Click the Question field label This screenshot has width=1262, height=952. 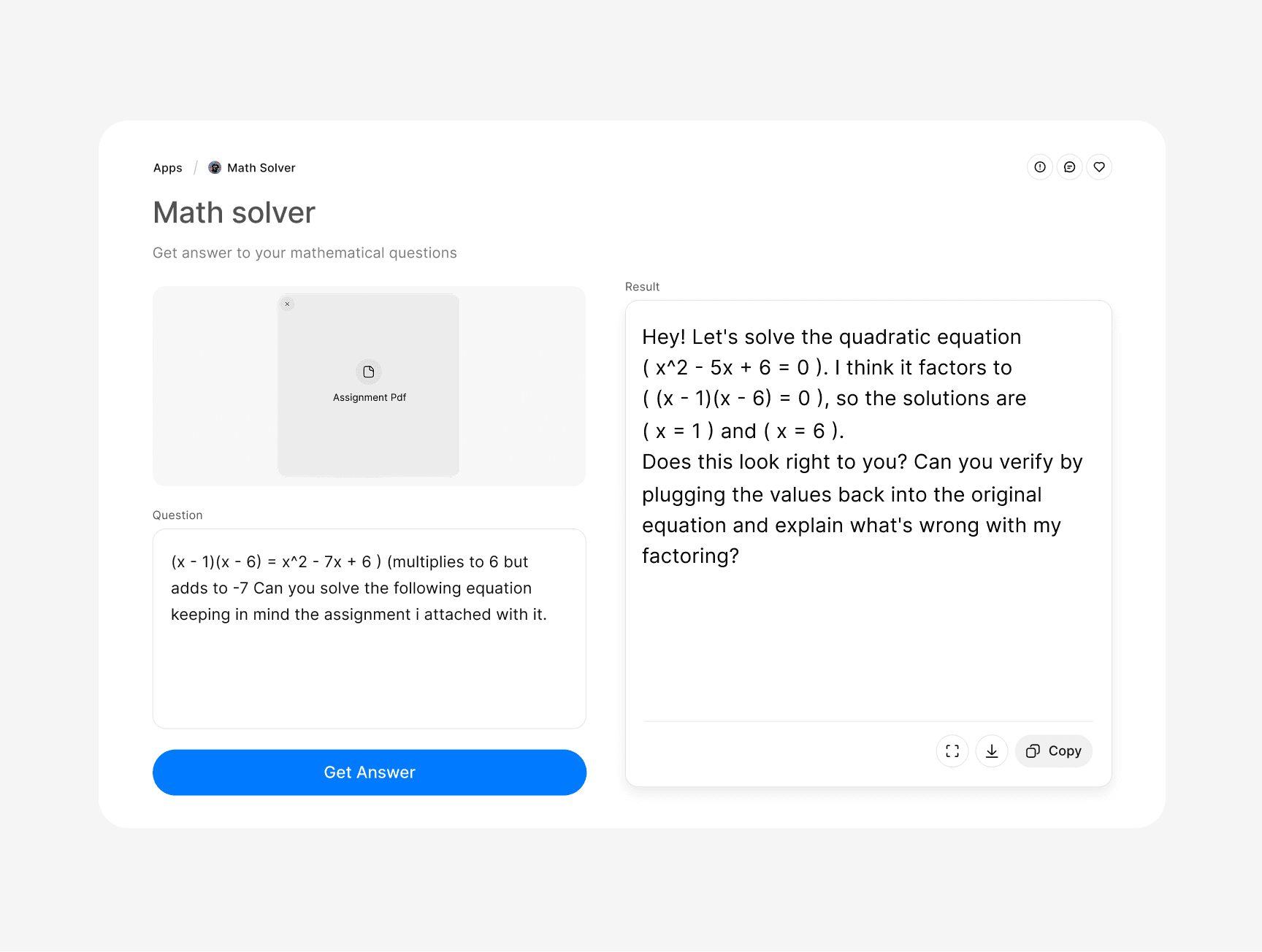tap(177, 515)
